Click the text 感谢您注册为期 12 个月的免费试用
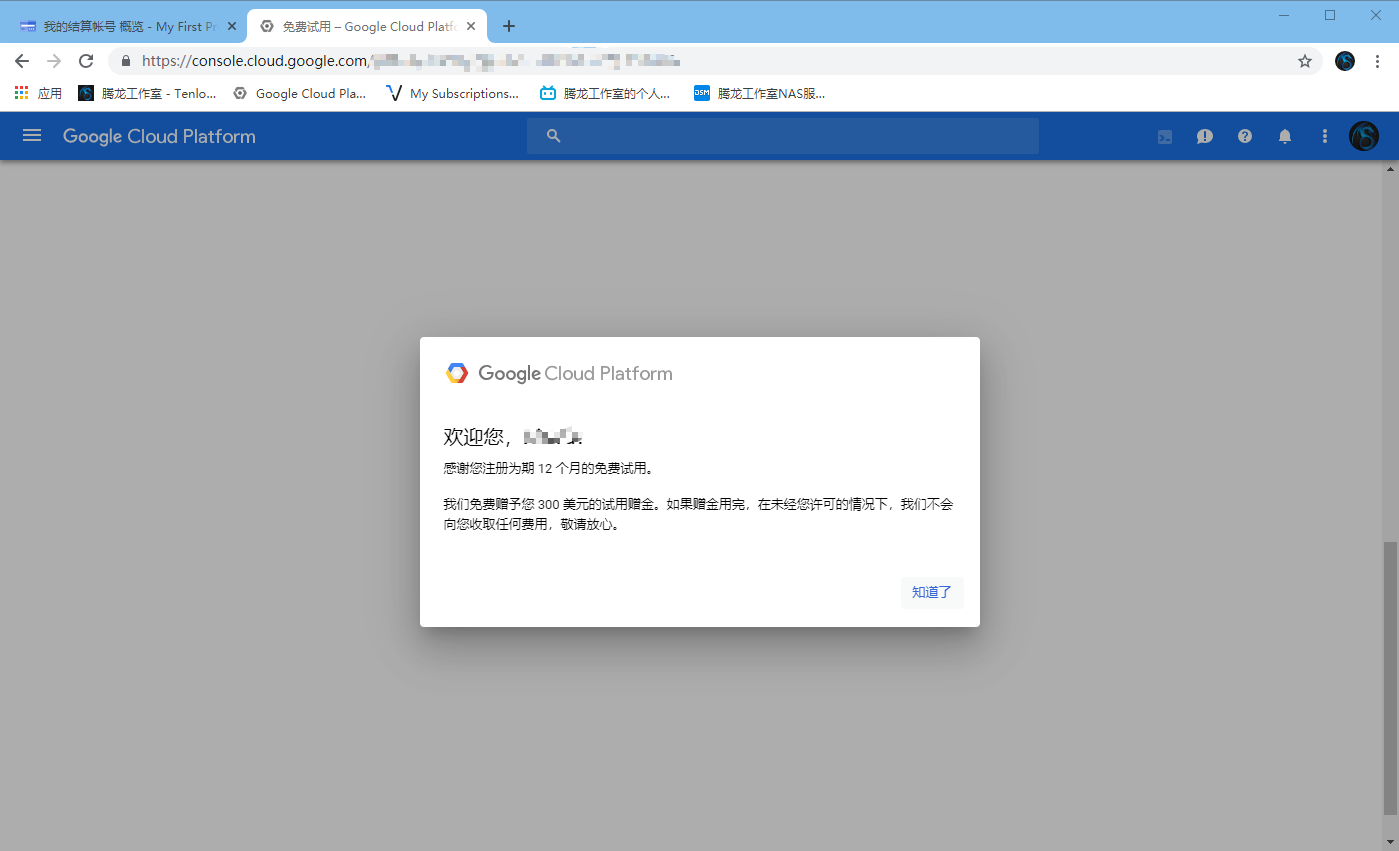Viewport: 1399px width, 851px height. point(548,468)
